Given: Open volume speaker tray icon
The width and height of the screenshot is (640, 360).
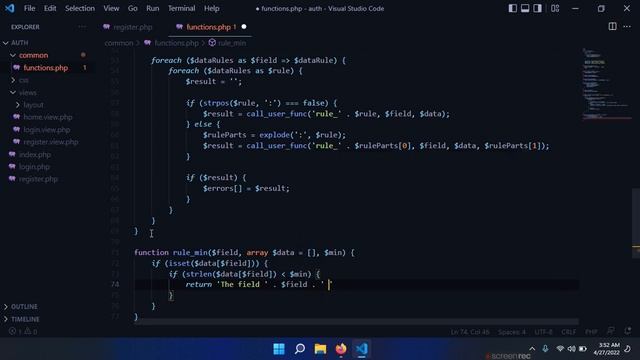Looking at the screenshot, I should pos(571,349).
